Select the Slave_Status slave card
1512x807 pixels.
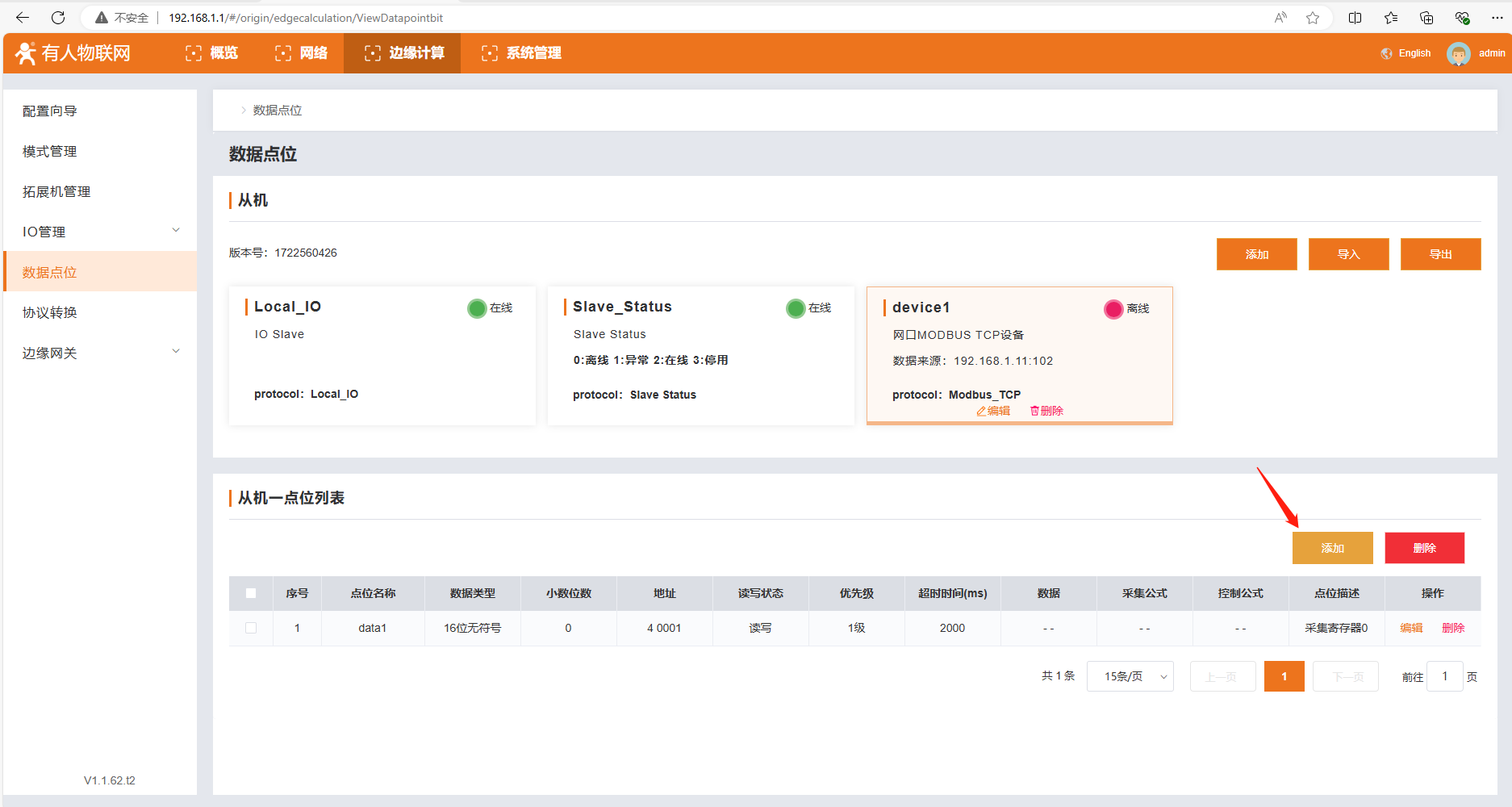700,355
